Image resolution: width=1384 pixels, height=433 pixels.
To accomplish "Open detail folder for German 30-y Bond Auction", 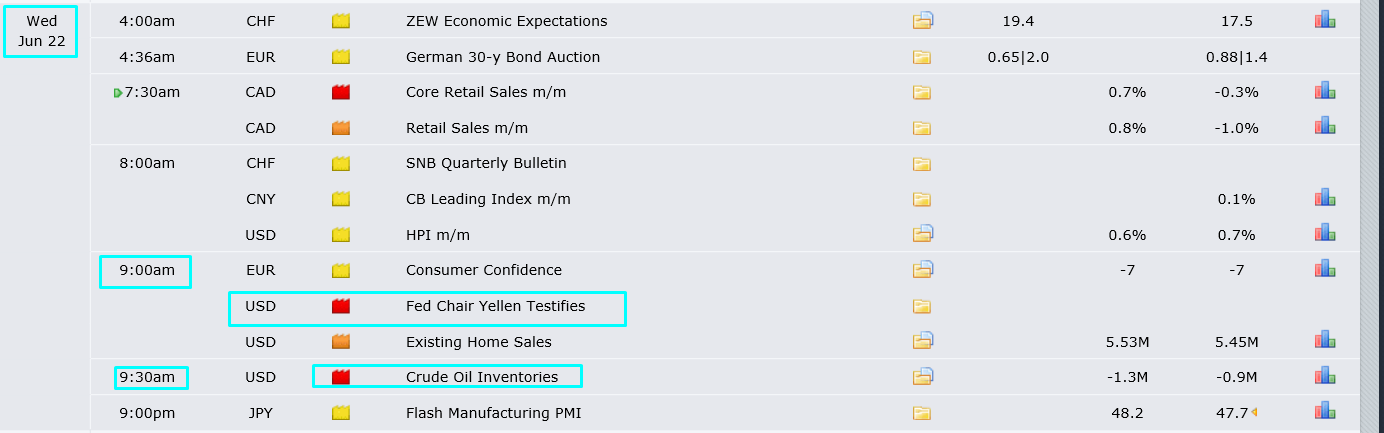I will pyautogui.click(x=922, y=57).
